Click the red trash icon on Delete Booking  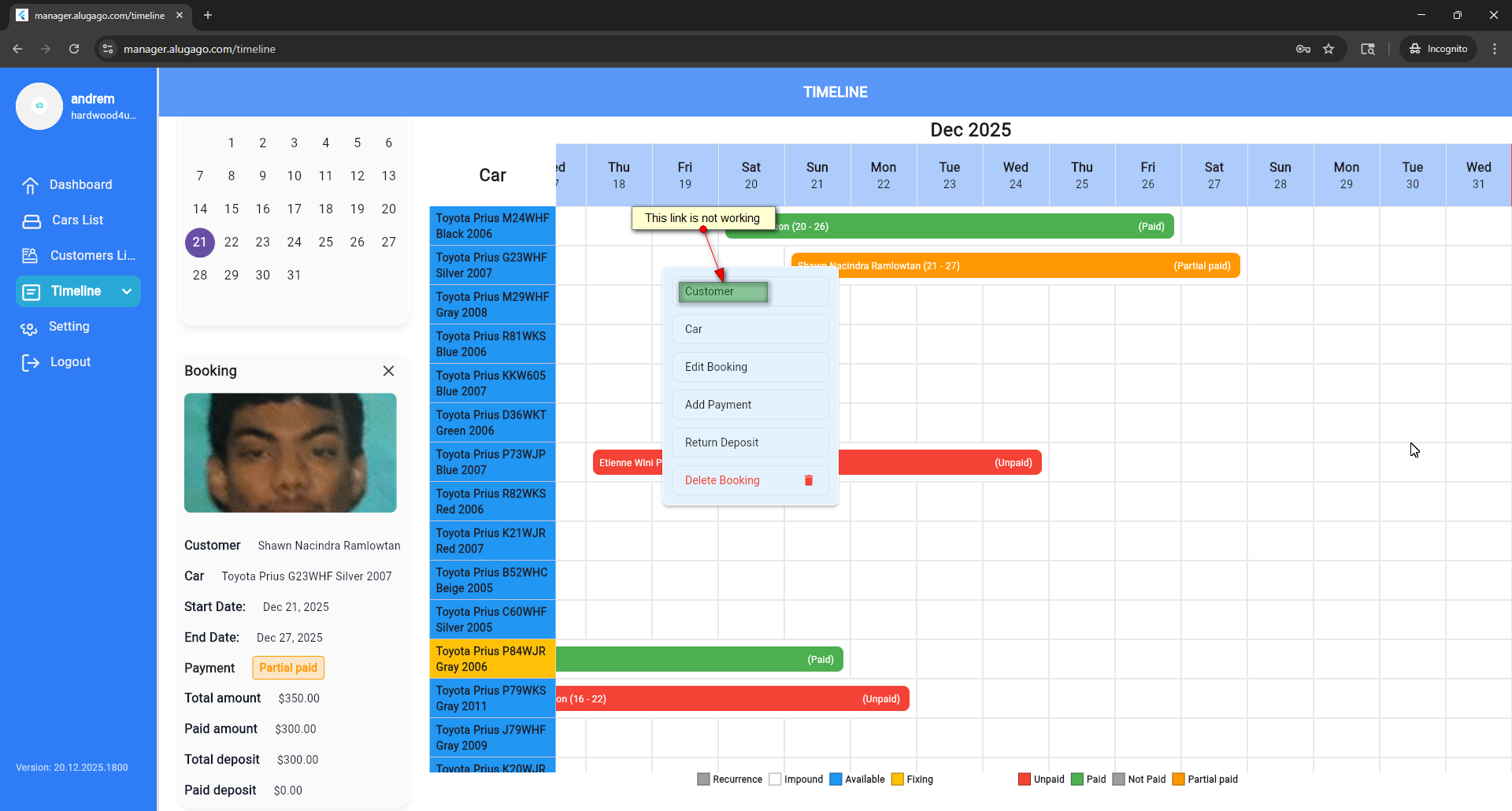click(808, 480)
